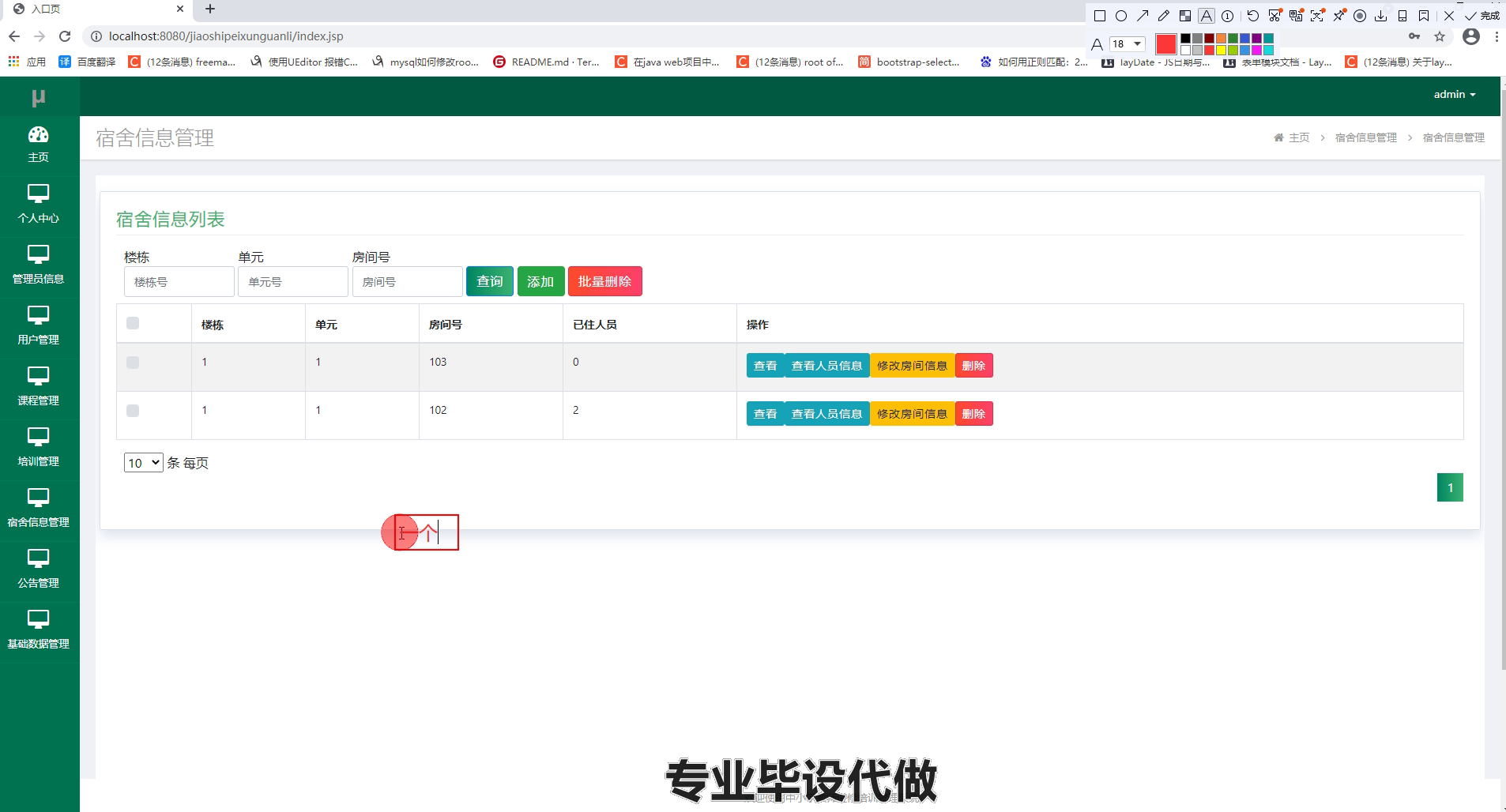Start screen recording from screenshot toolbar
Image resolution: width=1506 pixels, height=812 pixels.
[x=1360, y=16]
